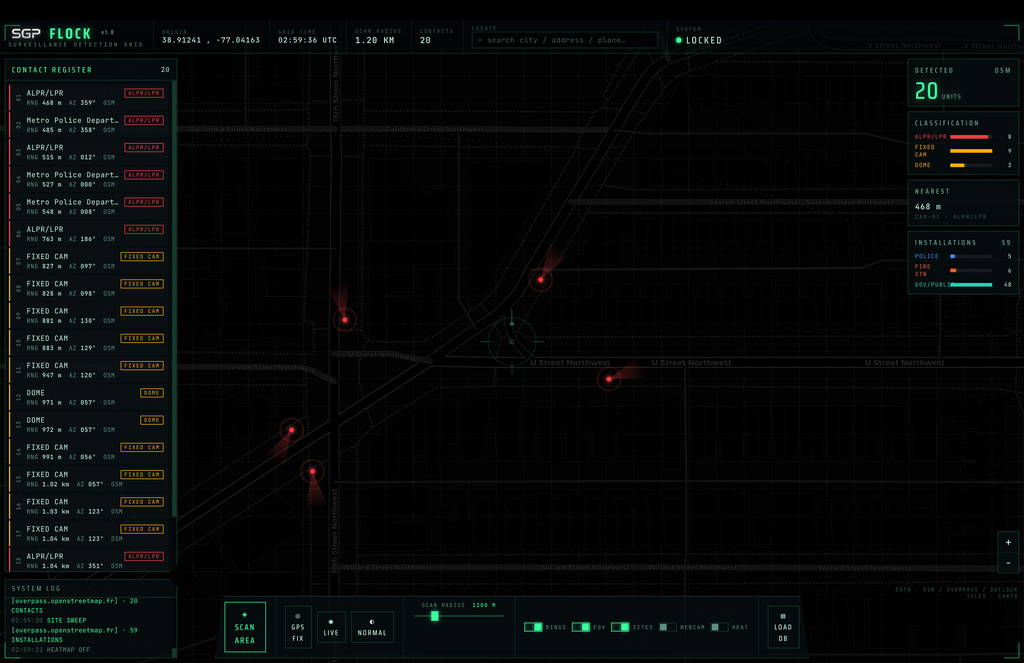Open the LOAD DB button
The image size is (1024, 663).
[x=783, y=627]
